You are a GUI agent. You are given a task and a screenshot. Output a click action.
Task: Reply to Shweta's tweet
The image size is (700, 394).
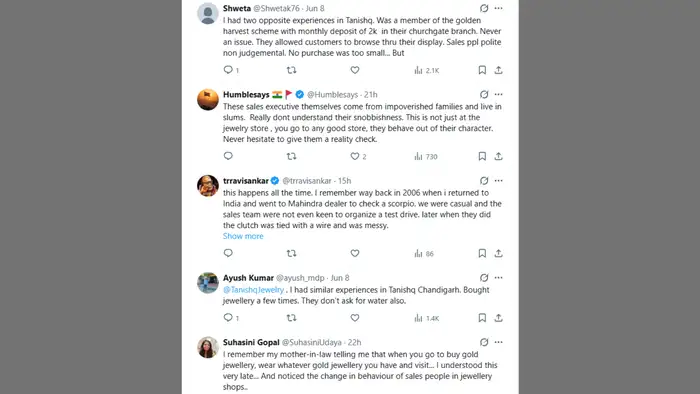click(x=228, y=70)
